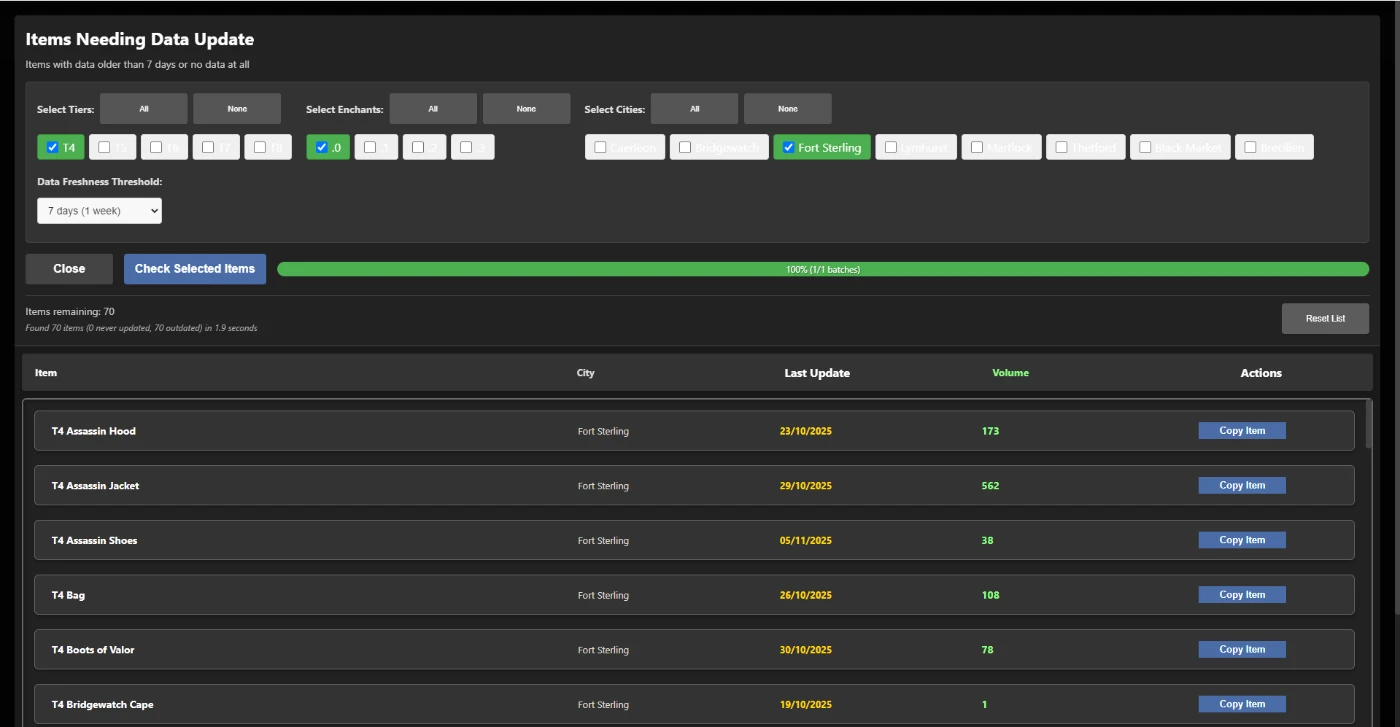The height and width of the screenshot is (727, 1400).
Task: Uncheck the T4 tier checkbox
Action: pyautogui.click(x=53, y=148)
